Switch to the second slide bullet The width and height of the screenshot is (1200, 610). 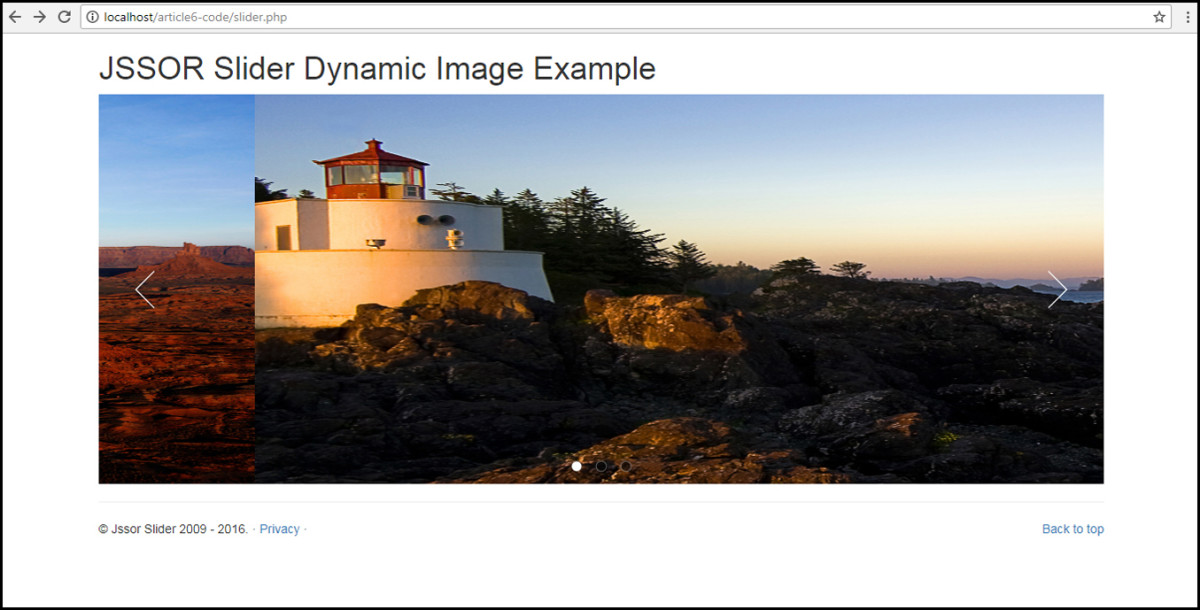point(601,465)
